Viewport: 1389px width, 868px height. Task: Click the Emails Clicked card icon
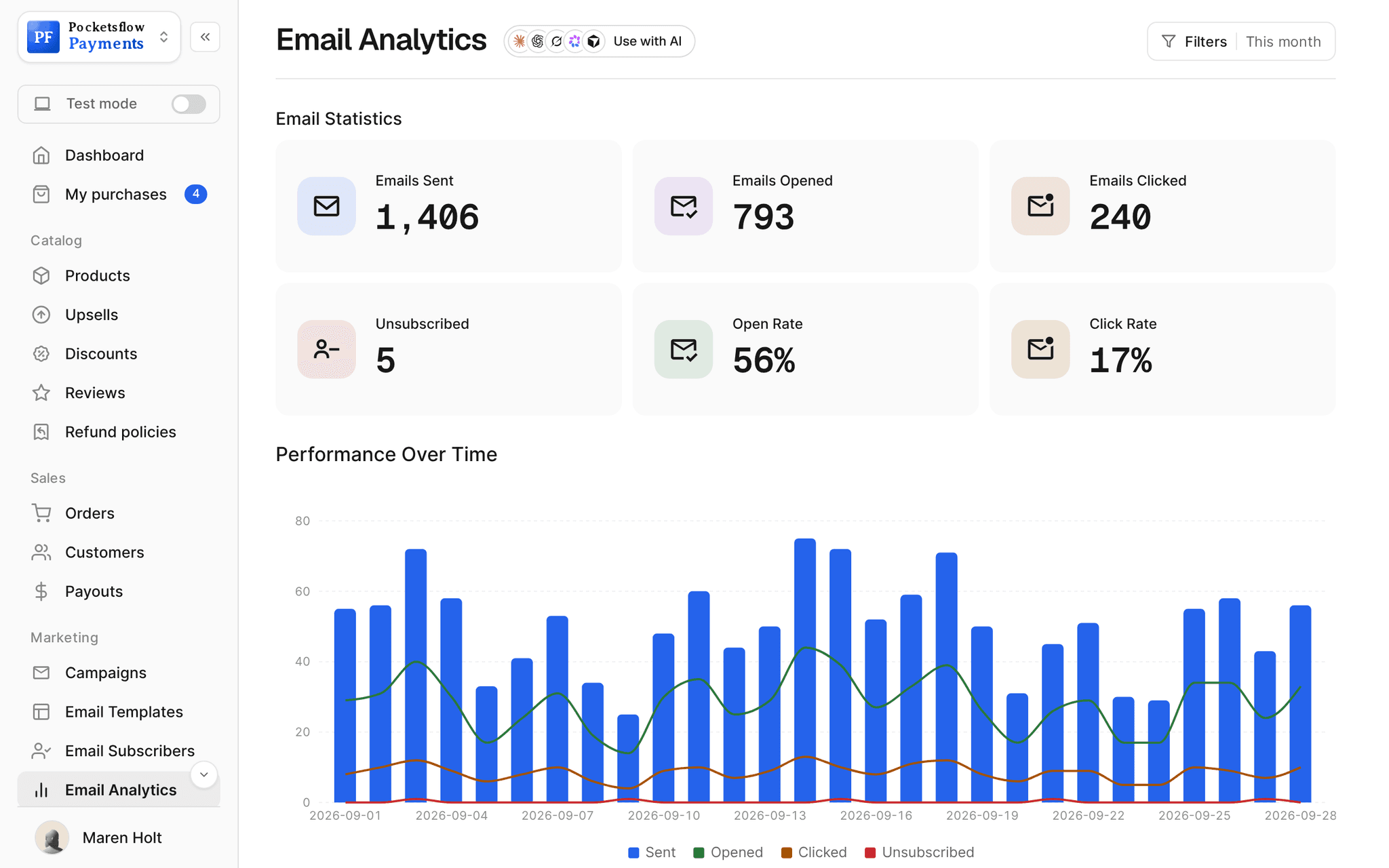(1040, 206)
